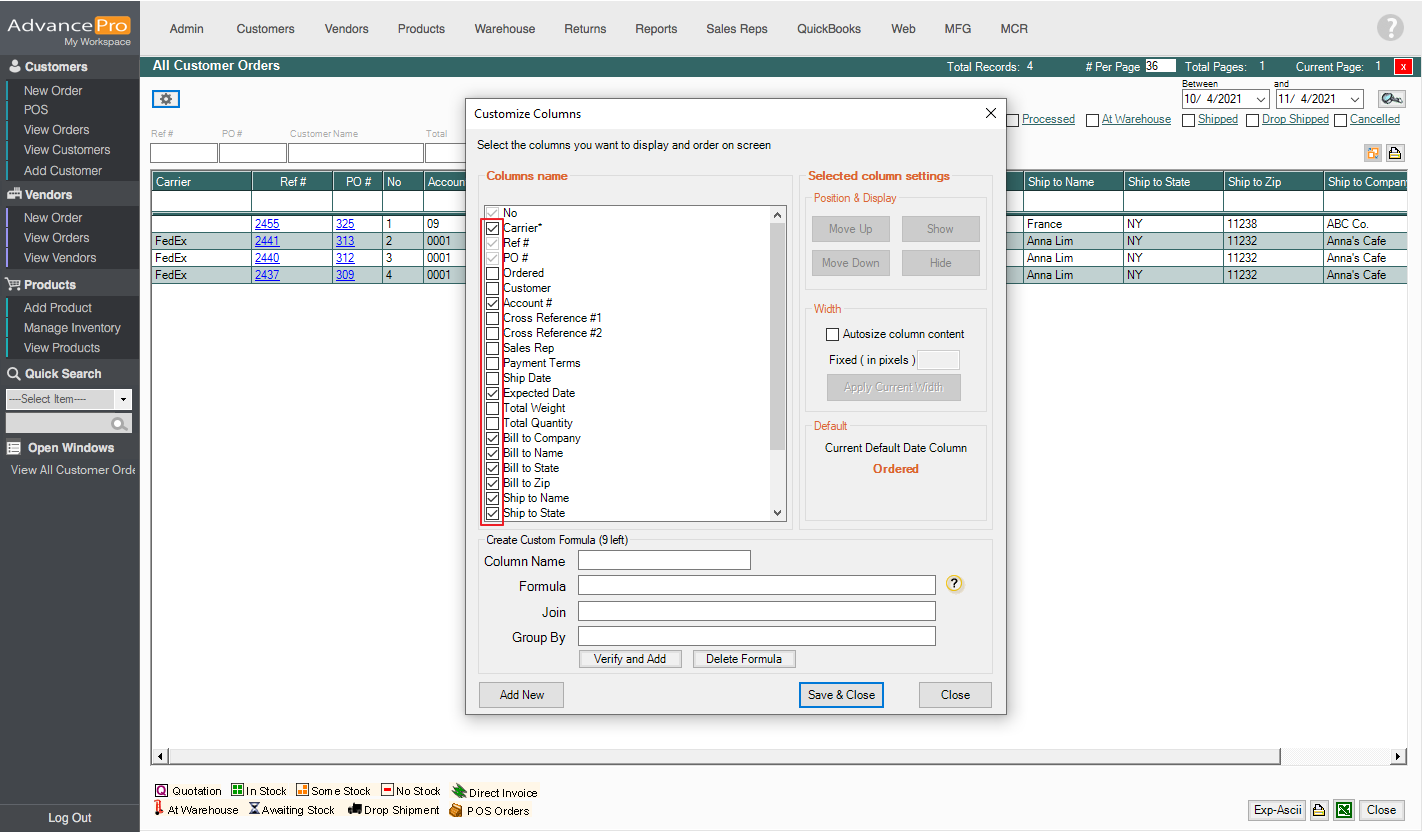Image resolution: width=1422 pixels, height=832 pixels.
Task: Click the Verify and Add button
Action: pos(630,659)
